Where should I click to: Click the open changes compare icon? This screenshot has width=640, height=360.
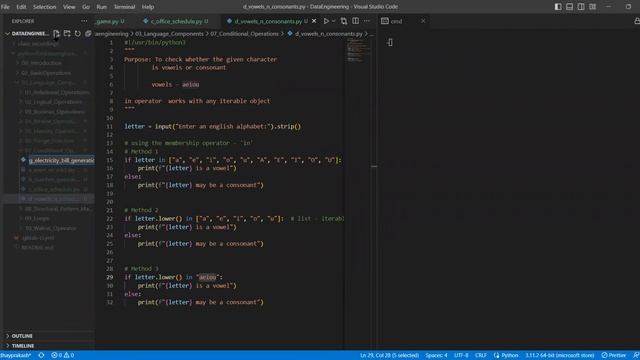click(x=344, y=21)
